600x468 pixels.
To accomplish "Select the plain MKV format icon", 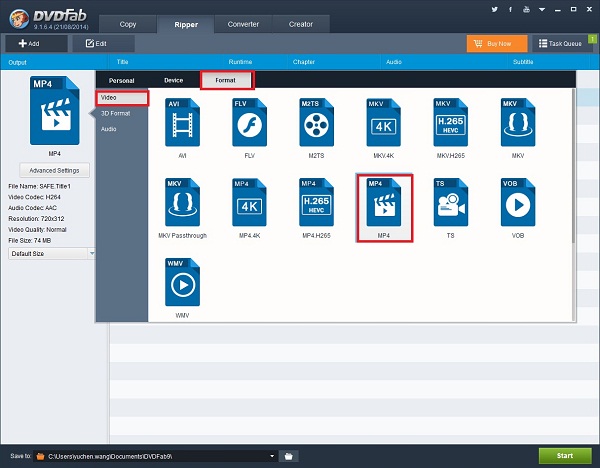I will click(x=518, y=122).
